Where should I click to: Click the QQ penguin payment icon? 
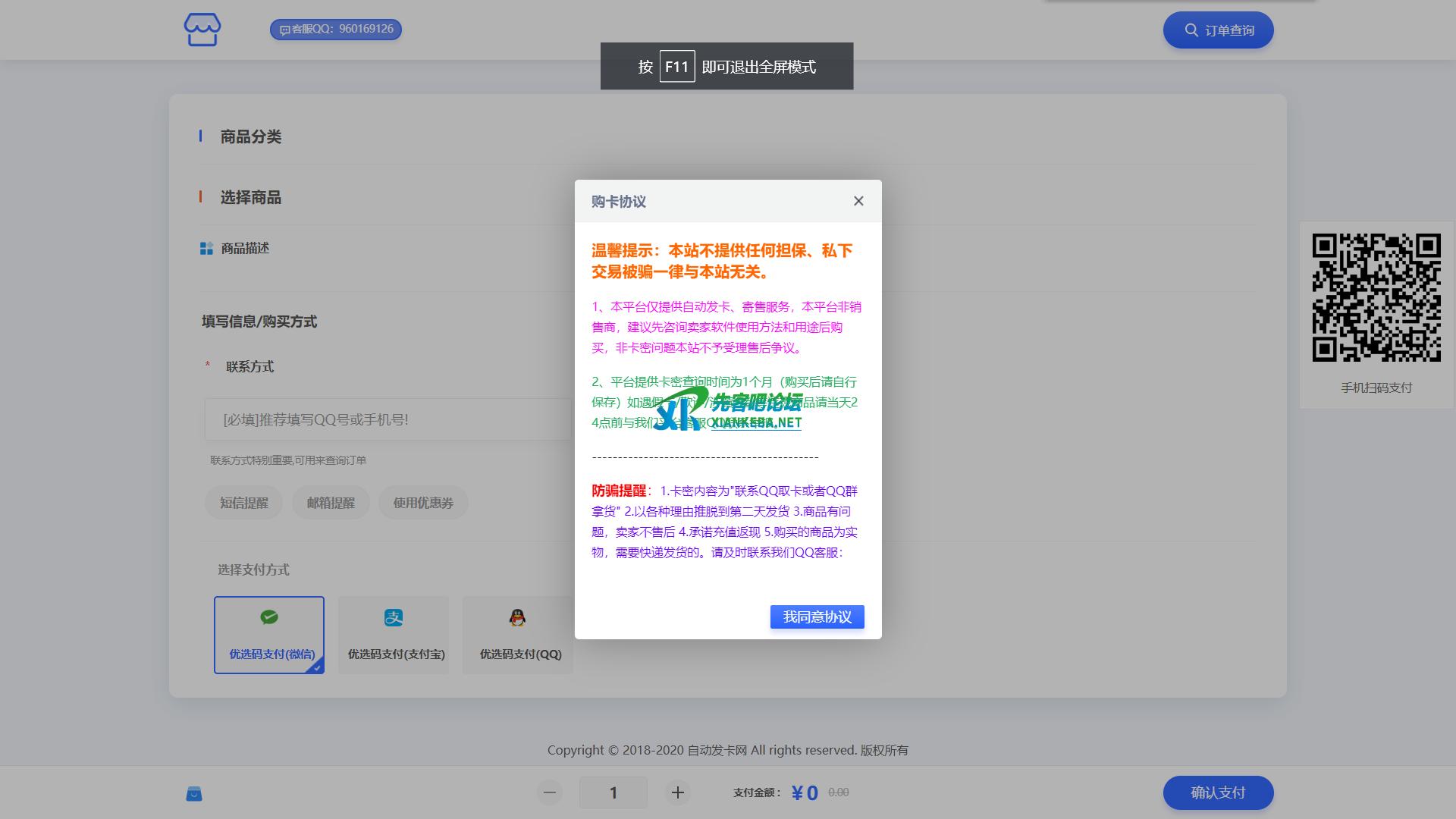[517, 617]
